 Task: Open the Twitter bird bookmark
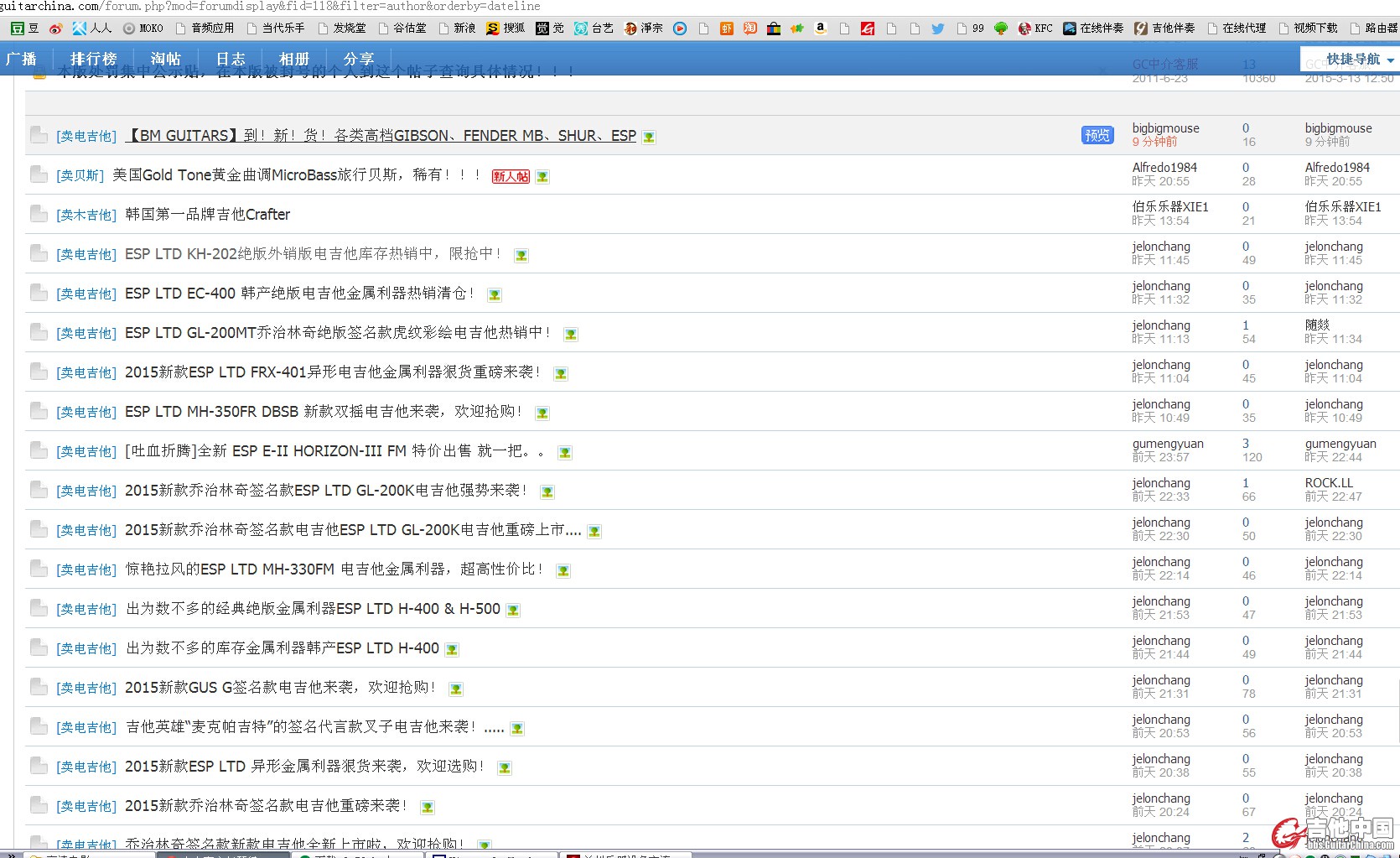click(x=938, y=29)
